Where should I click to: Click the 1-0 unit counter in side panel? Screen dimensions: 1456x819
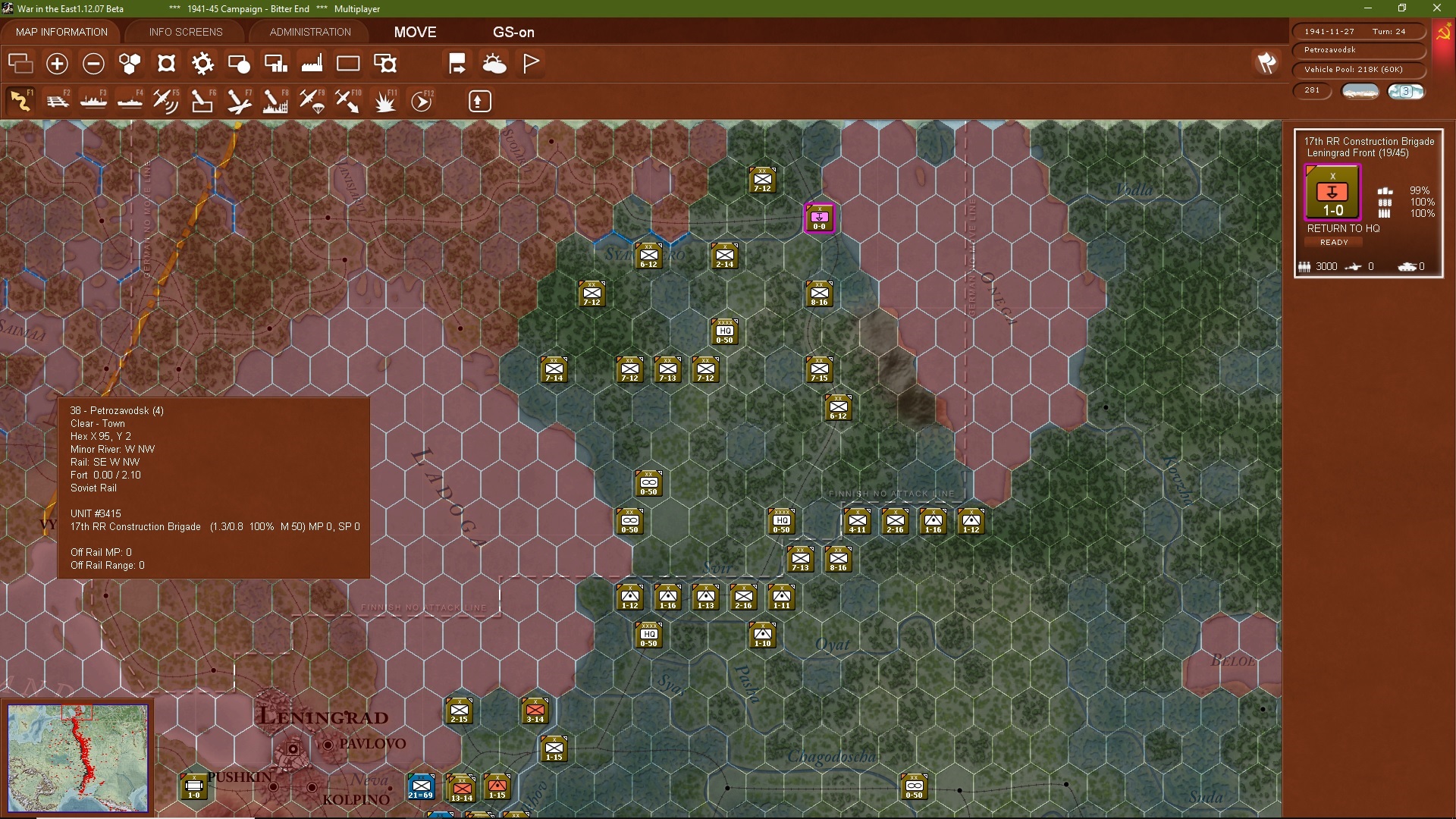tap(1332, 193)
